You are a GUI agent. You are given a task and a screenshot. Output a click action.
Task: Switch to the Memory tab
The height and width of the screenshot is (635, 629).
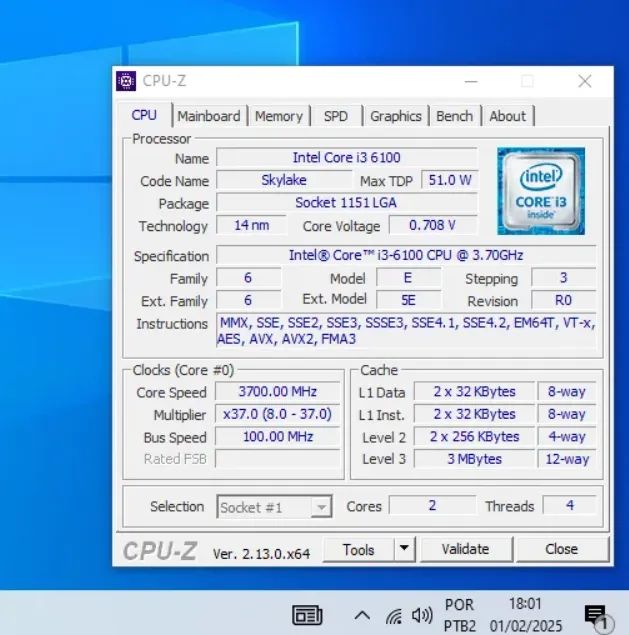pyautogui.click(x=279, y=116)
